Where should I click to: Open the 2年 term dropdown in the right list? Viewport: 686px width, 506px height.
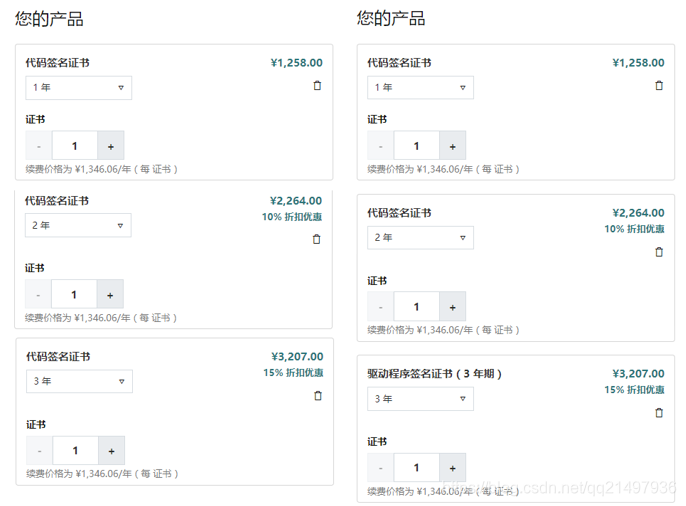pos(420,238)
